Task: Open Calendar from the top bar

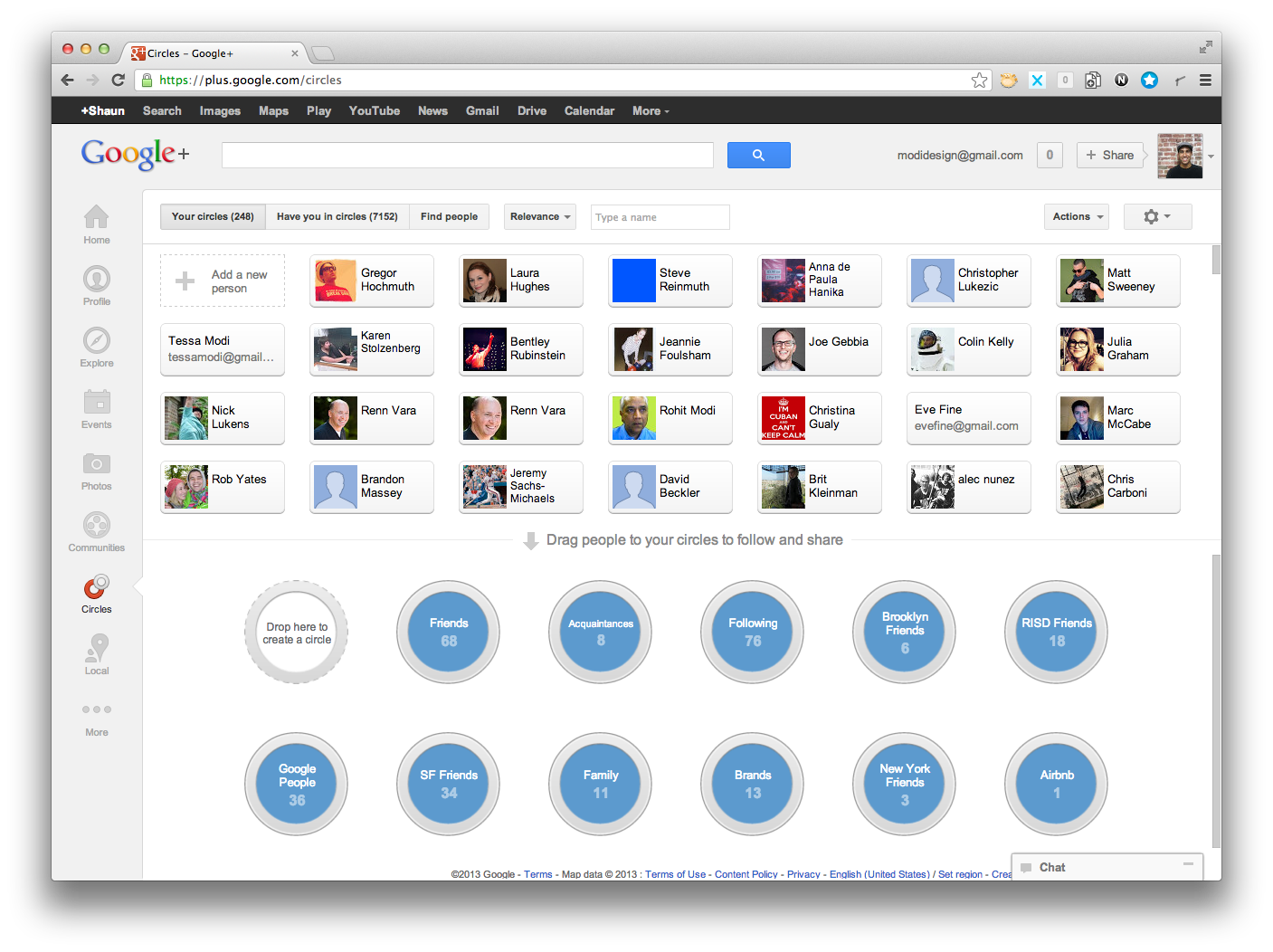Action: (589, 111)
